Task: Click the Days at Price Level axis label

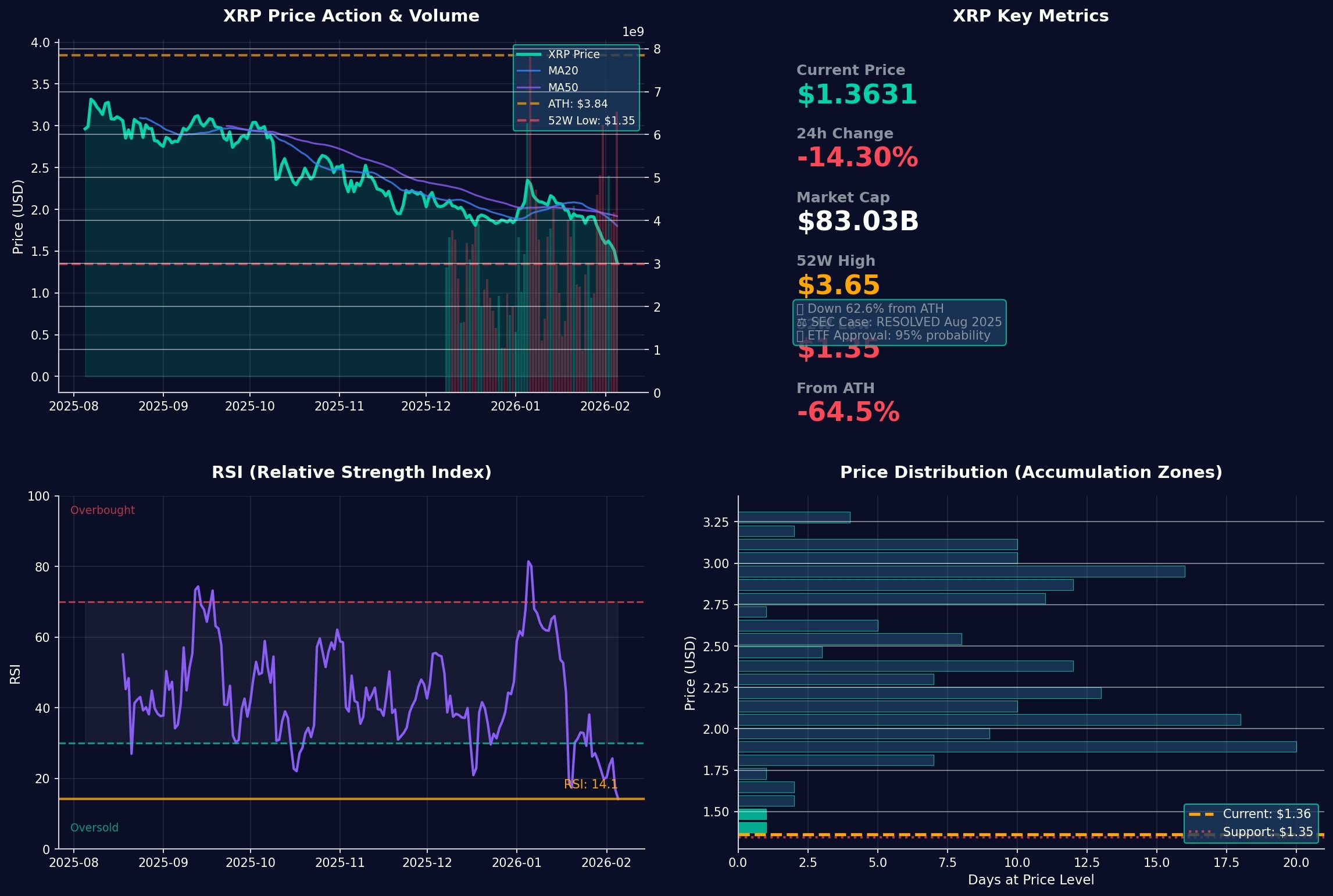Action: (x=1031, y=880)
